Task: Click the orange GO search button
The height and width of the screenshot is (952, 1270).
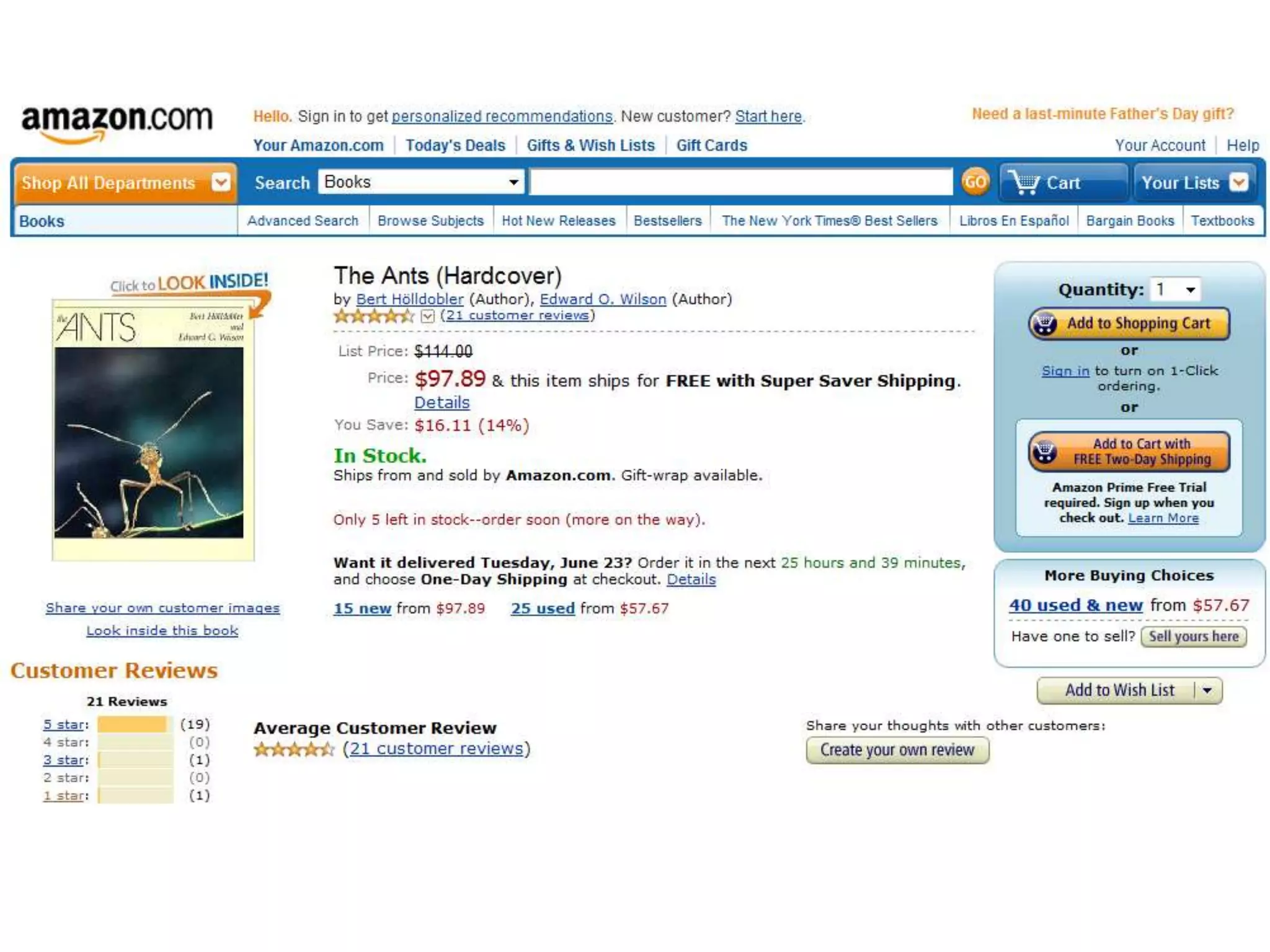Action: pyautogui.click(x=975, y=182)
